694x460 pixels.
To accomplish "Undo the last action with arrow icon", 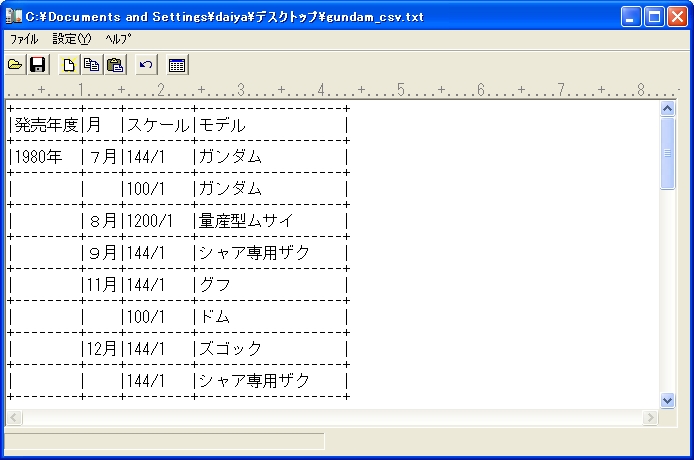I will [146, 65].
